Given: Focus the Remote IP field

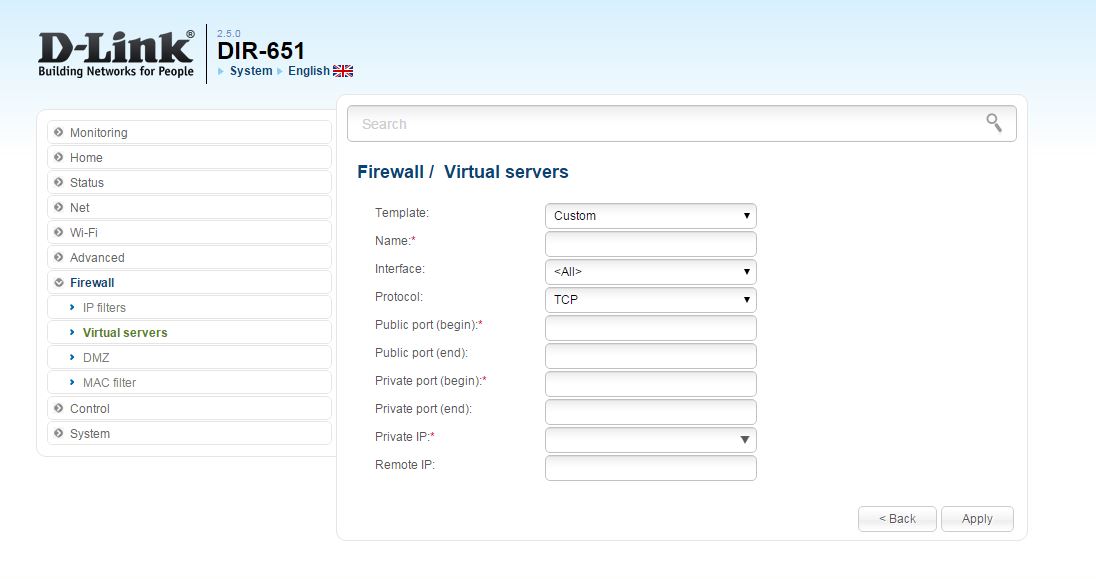Looking at the screenshot, I should click(651, 468).
